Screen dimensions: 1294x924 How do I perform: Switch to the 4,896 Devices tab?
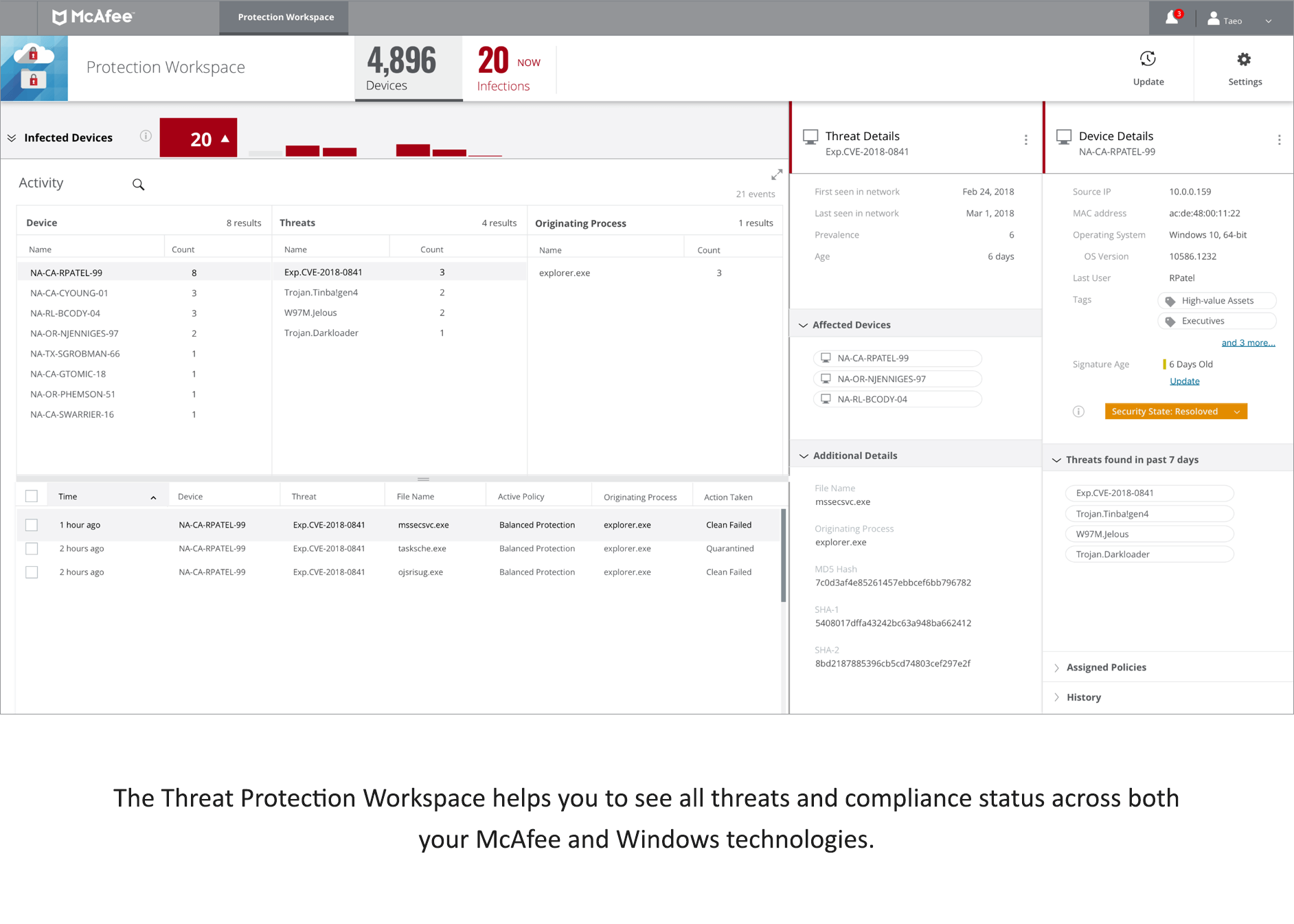pyautogui.click(x=409, y=68)
